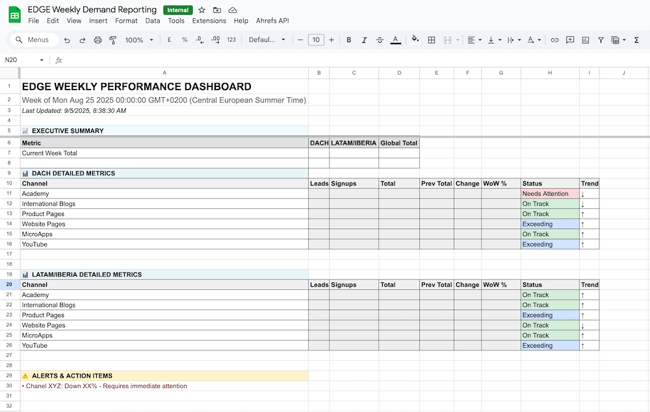Format as currency with £ icon
The height and width of the screenshot is (412, 650).
click(169, 40)
